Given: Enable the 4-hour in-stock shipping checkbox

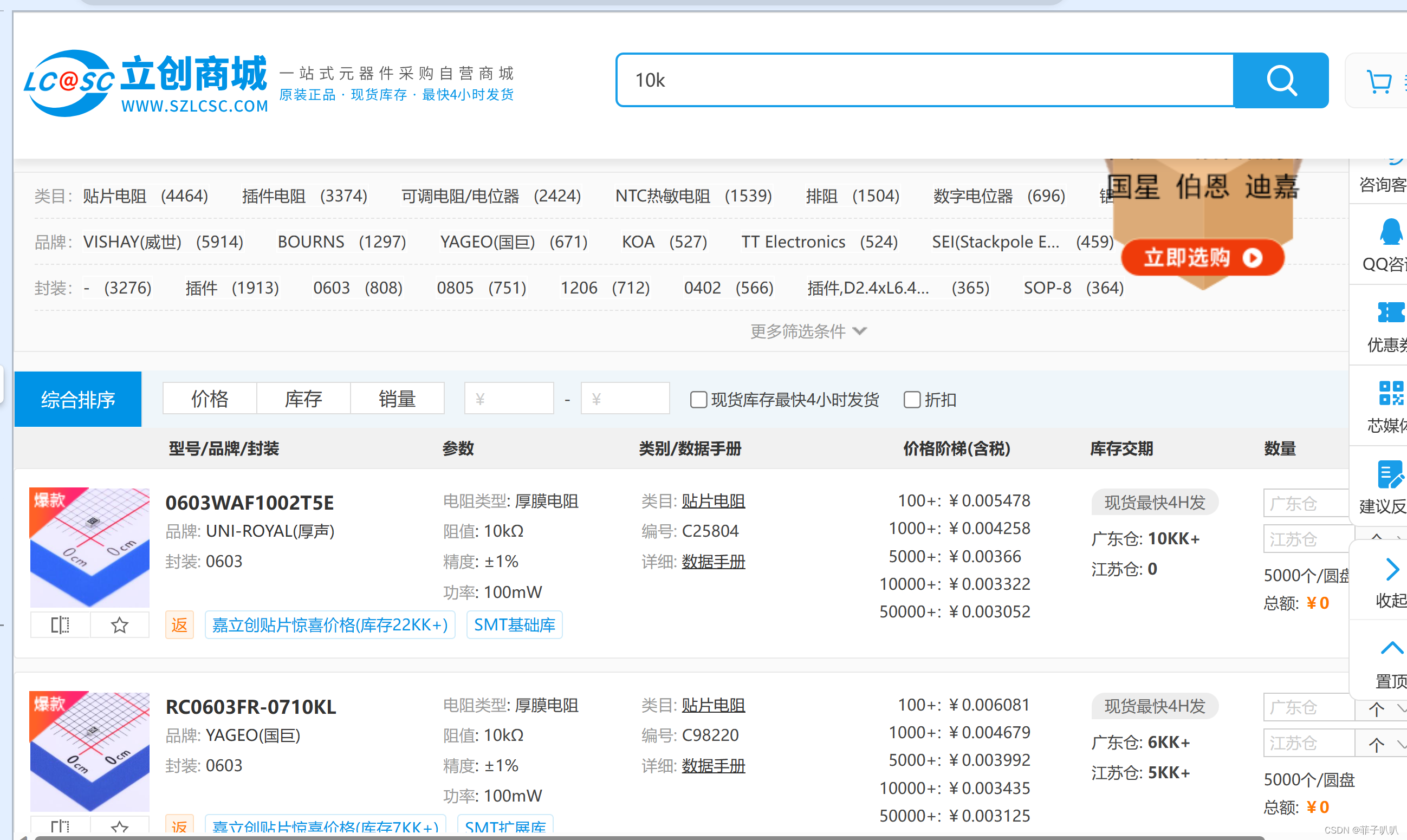Looking at the screenshot, I should [x=698, y=400].
